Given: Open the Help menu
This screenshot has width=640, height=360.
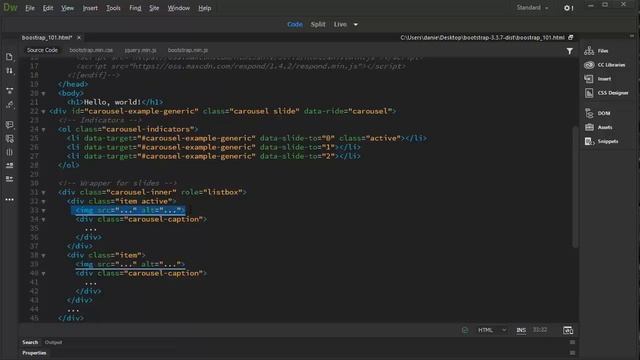Looking at the screenshot, I should tap(204, 8).
